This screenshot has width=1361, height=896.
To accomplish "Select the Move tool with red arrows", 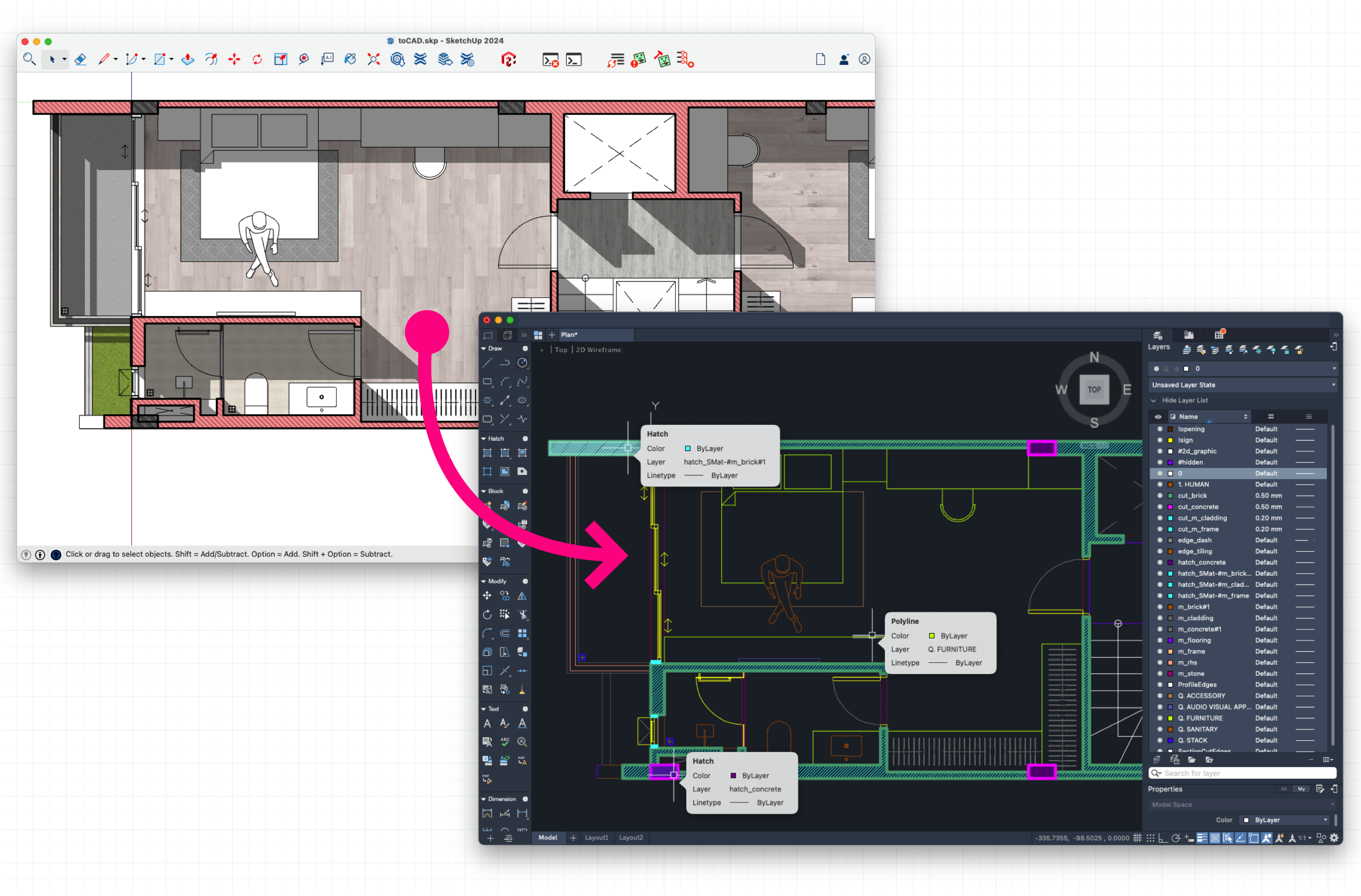I will 234,59.
